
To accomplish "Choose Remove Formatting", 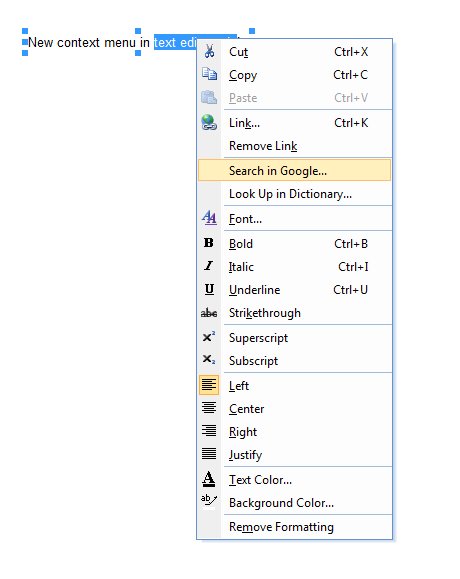I will click(x=295, y=526).
